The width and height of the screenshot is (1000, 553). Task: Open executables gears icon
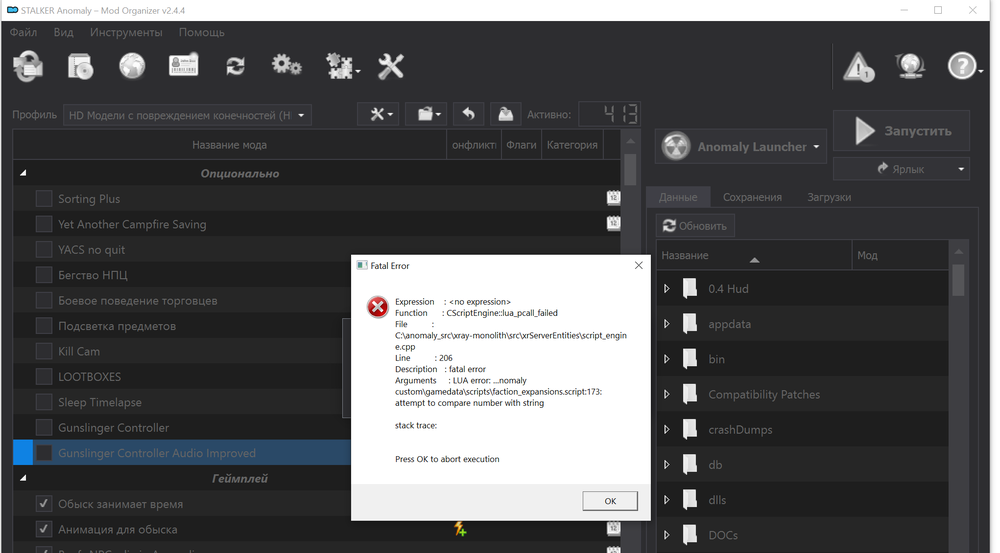click(287, 66)
